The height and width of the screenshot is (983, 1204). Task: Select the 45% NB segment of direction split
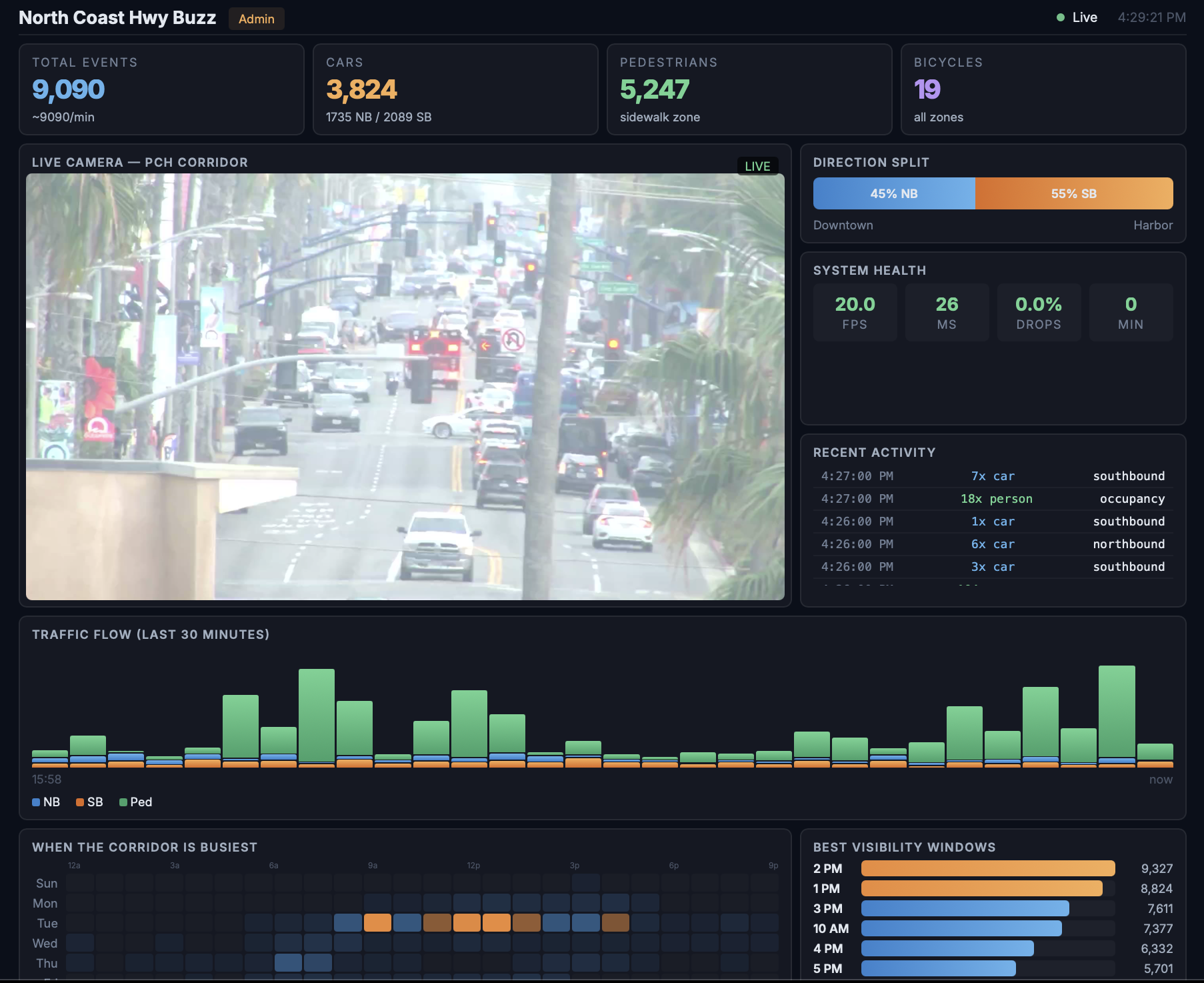point(893,193)
